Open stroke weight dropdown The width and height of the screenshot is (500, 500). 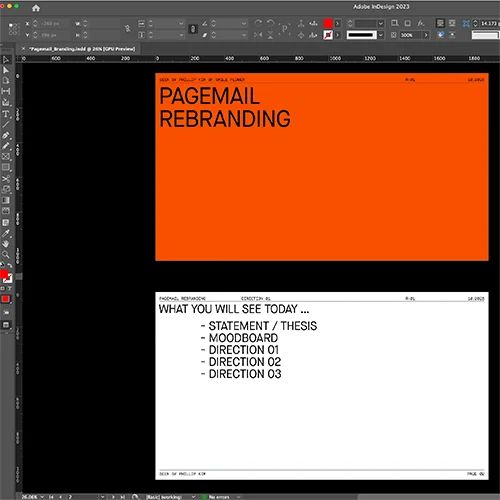(x=381, y=23)
